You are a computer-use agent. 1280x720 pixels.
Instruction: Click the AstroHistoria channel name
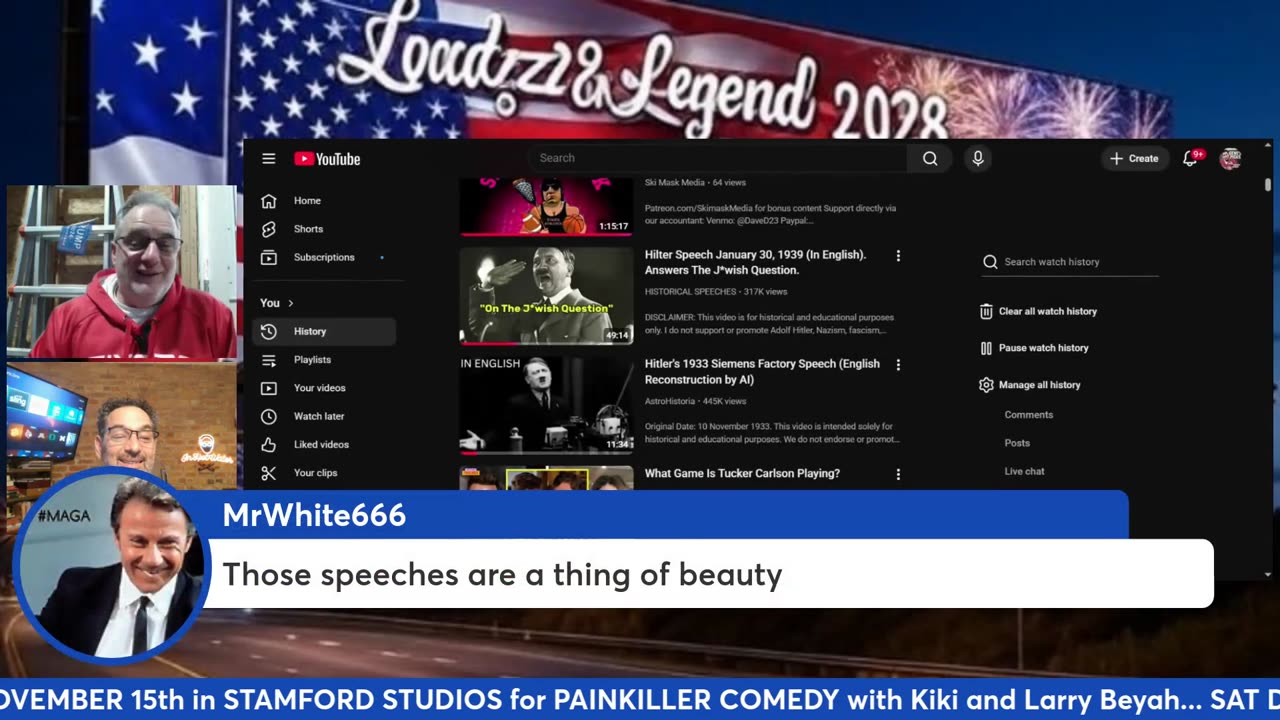pos(670,401)
